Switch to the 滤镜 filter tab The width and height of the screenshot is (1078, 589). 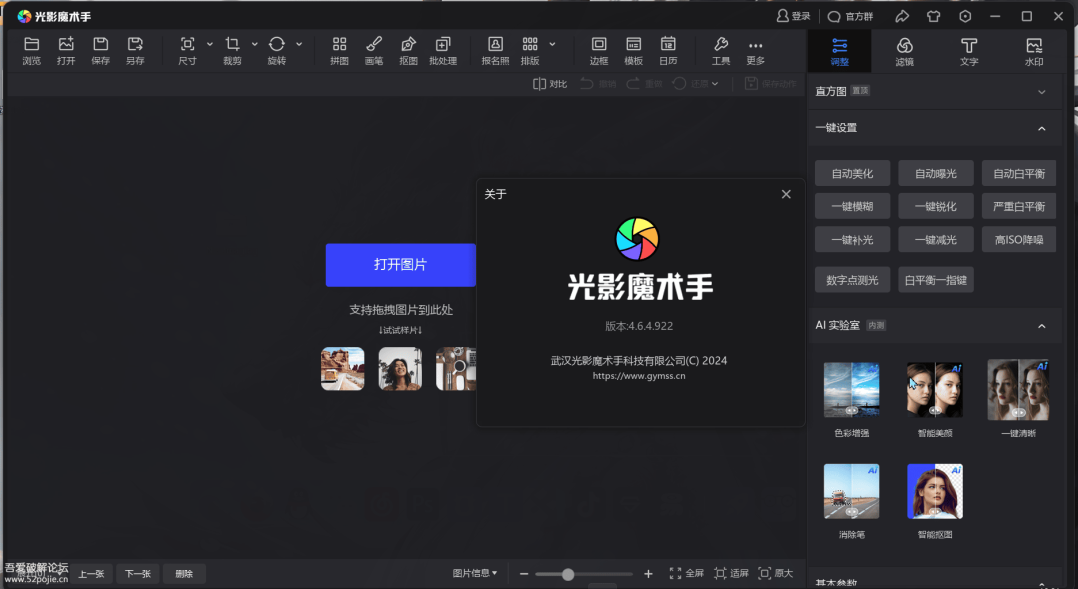[904, 51]
